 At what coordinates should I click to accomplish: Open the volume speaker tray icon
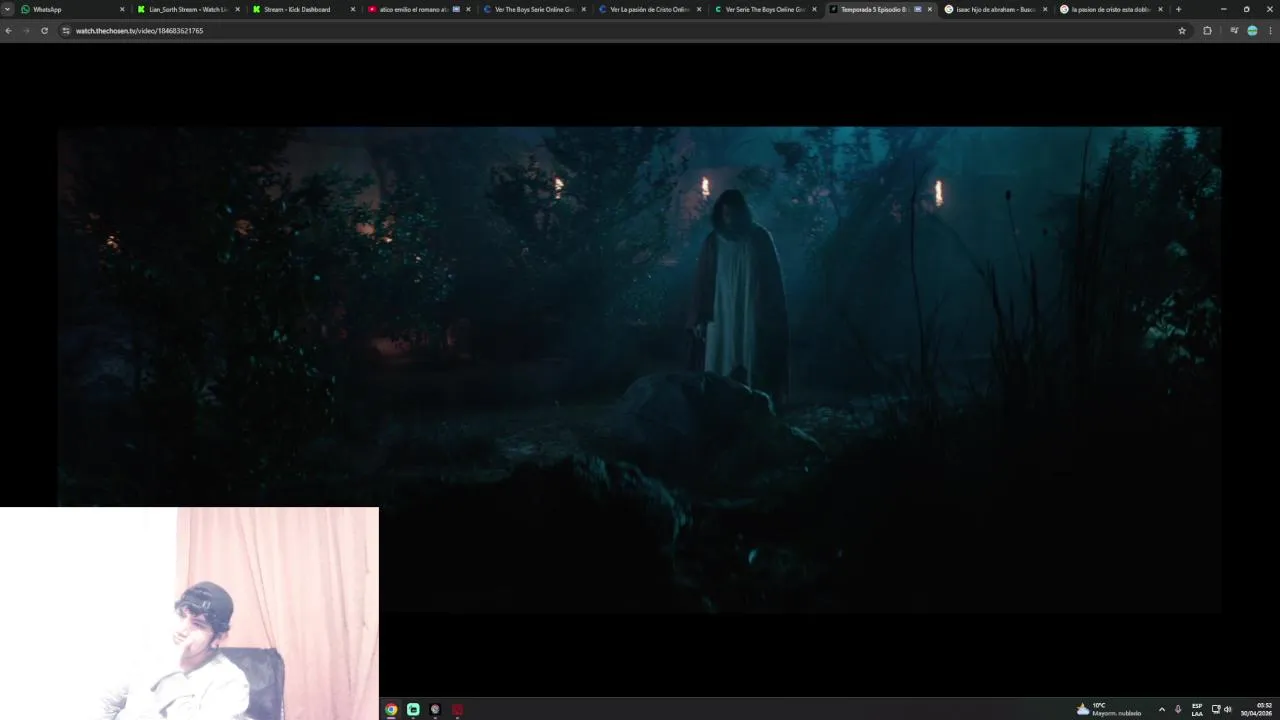tap(1228, 709)
